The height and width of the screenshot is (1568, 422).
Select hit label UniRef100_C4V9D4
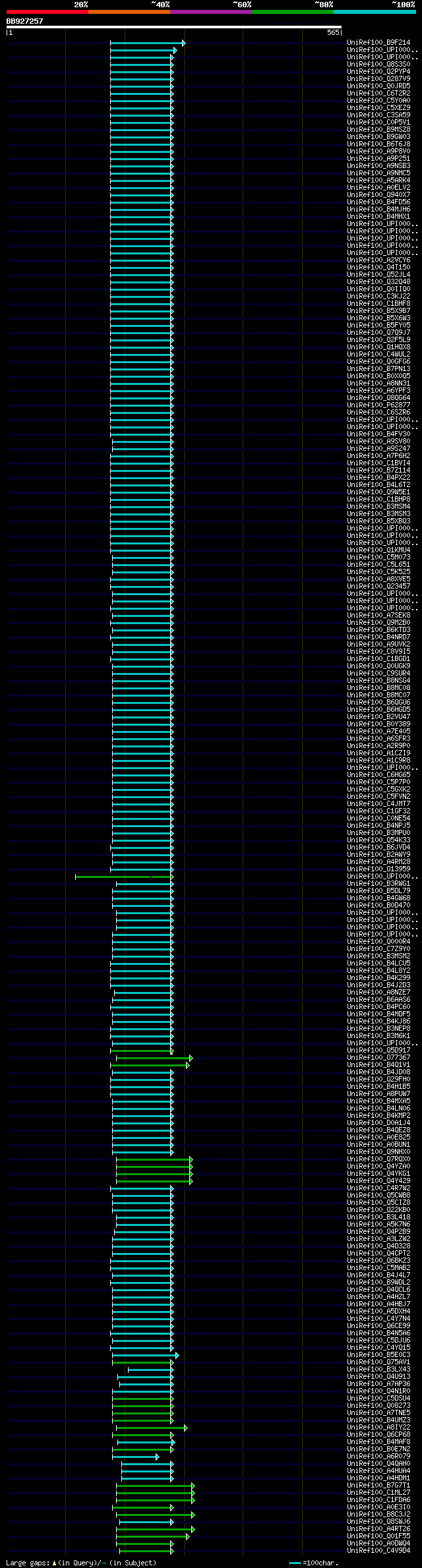[x=378, y=1551]
